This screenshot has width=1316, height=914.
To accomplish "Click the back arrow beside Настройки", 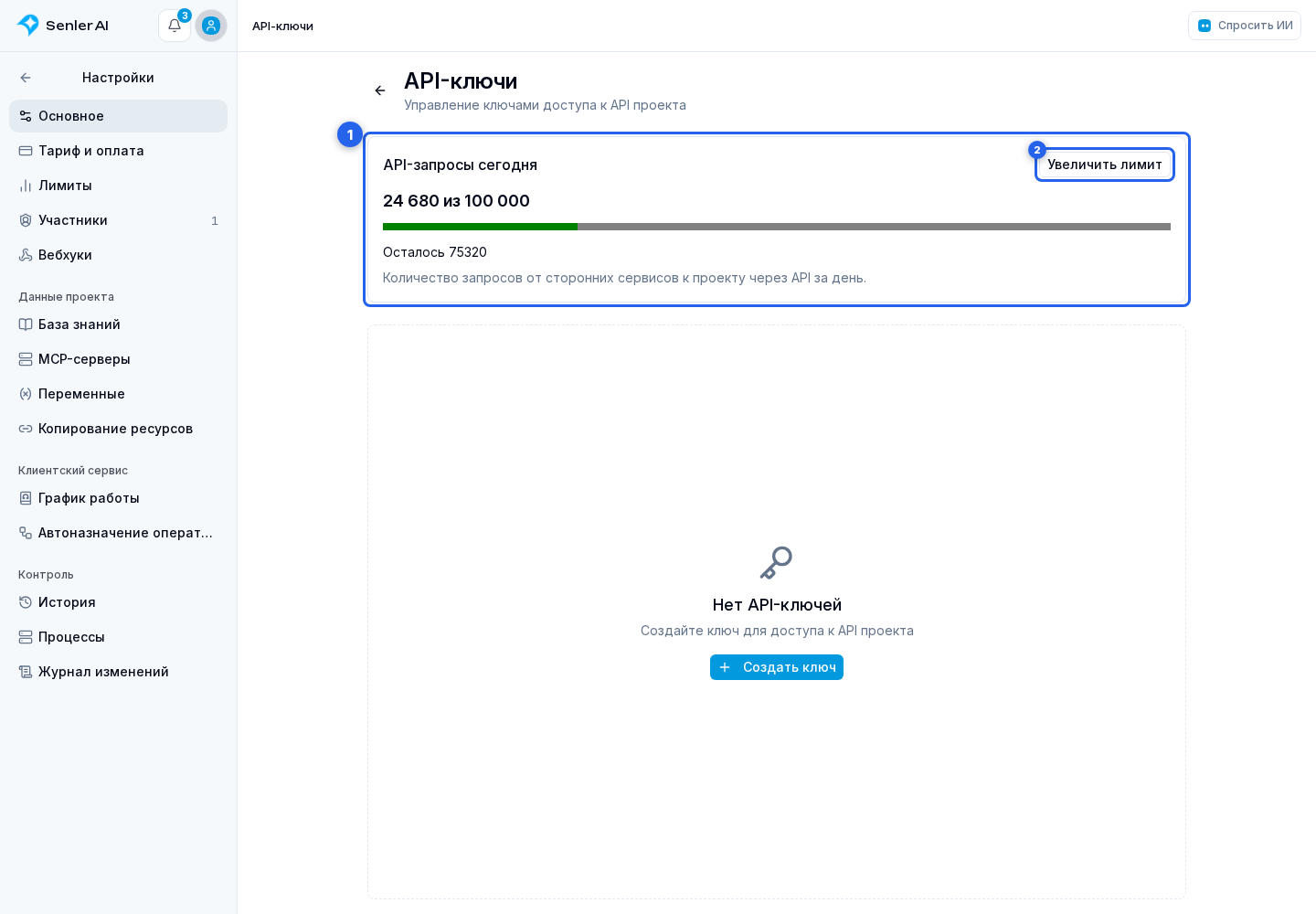I will point(26,78).
